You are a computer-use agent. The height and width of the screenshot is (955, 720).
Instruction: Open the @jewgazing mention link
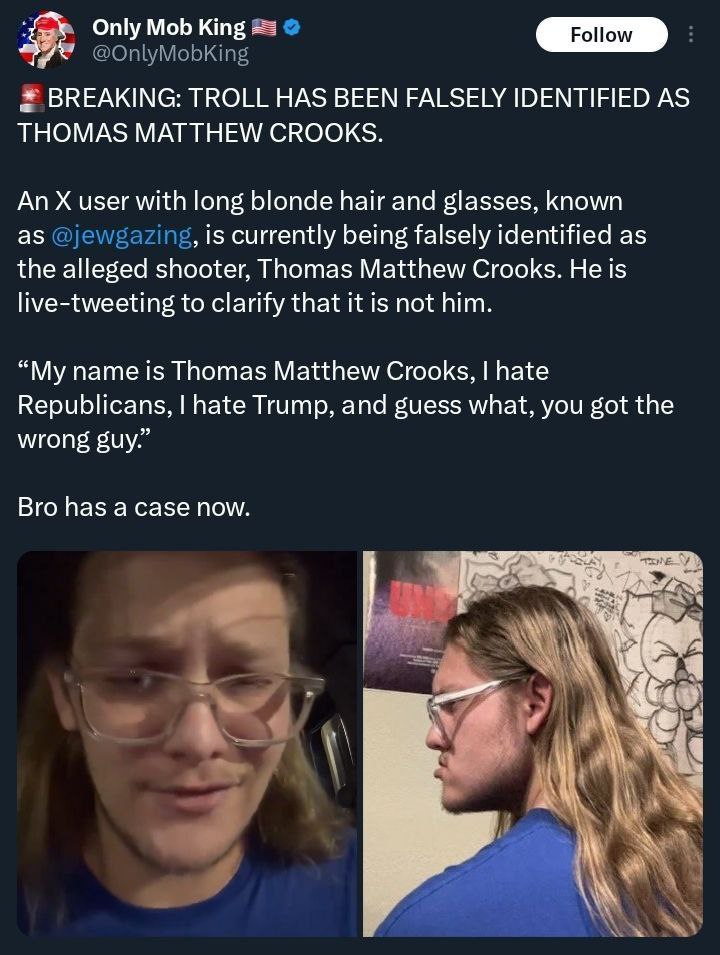coord(122,235)
